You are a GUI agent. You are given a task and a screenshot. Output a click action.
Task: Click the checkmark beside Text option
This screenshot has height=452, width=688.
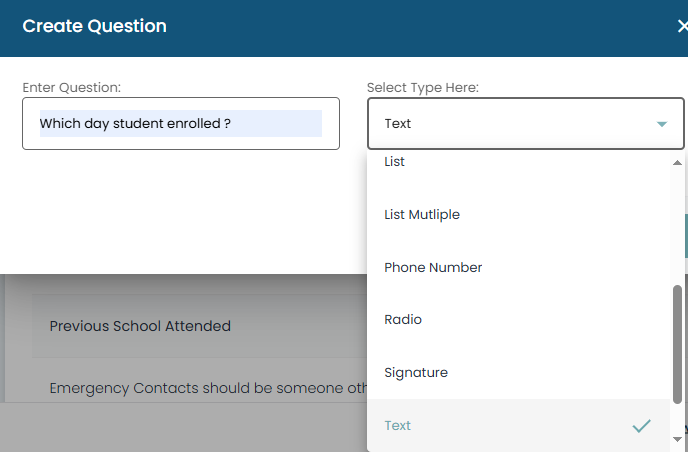point(641,426)
